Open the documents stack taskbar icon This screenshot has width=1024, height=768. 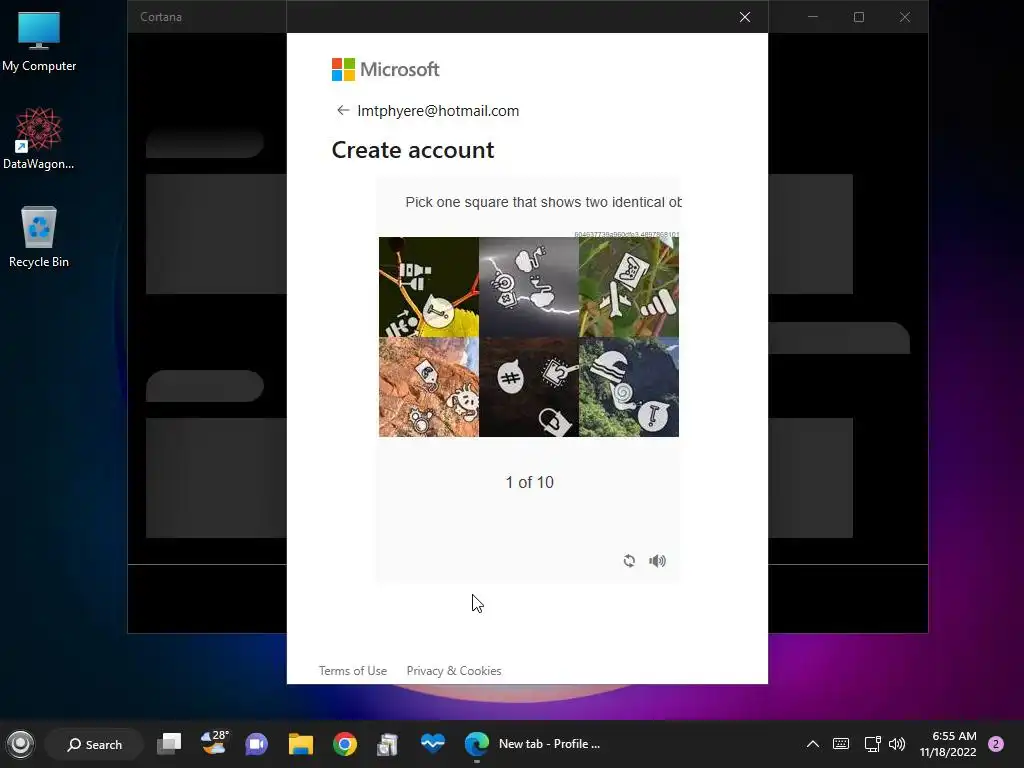pyautogui.click(x=388, y=744)
